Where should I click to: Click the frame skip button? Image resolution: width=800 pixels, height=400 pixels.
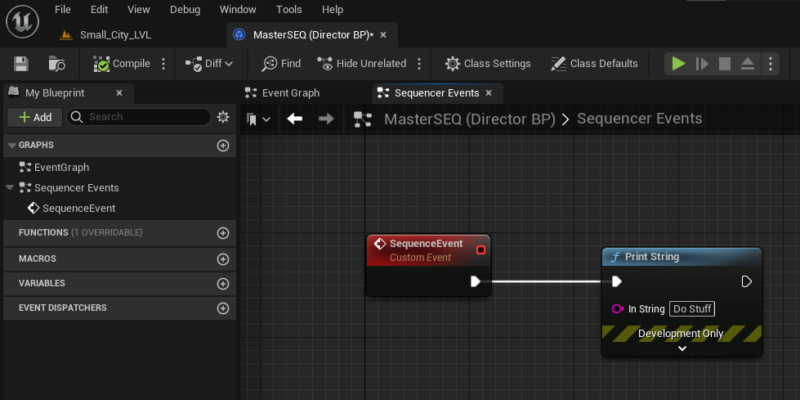point(702,64)
